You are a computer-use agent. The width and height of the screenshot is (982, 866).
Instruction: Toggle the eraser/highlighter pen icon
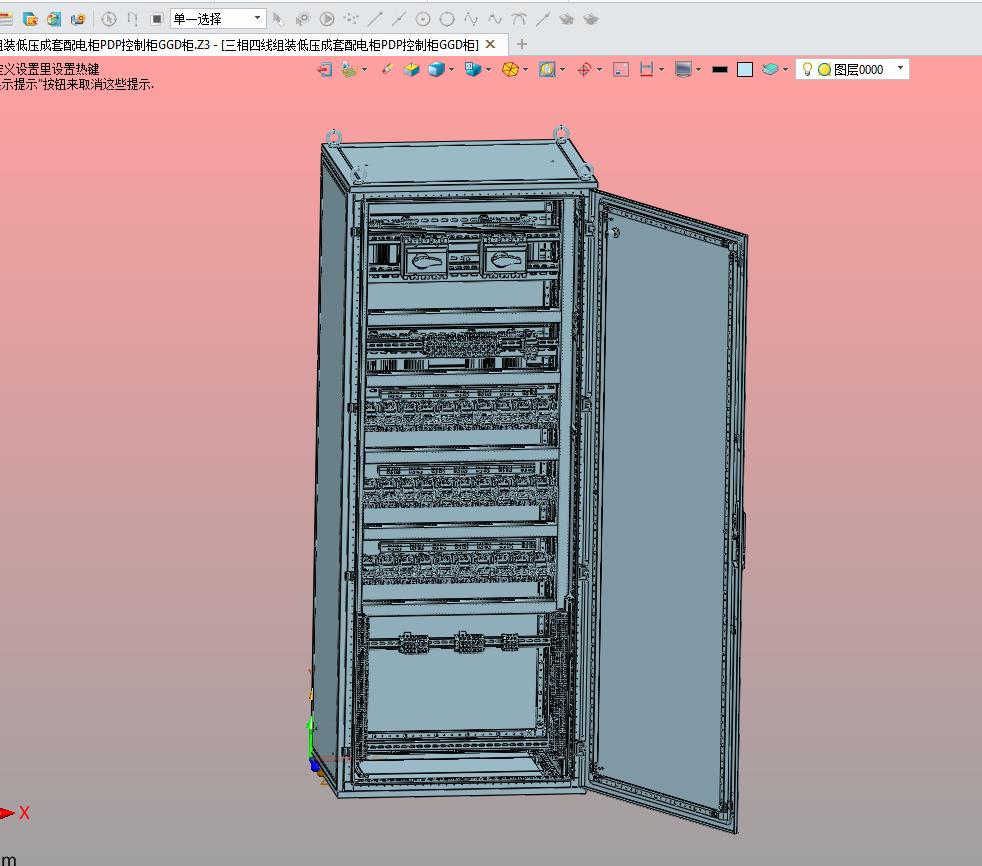387,69
